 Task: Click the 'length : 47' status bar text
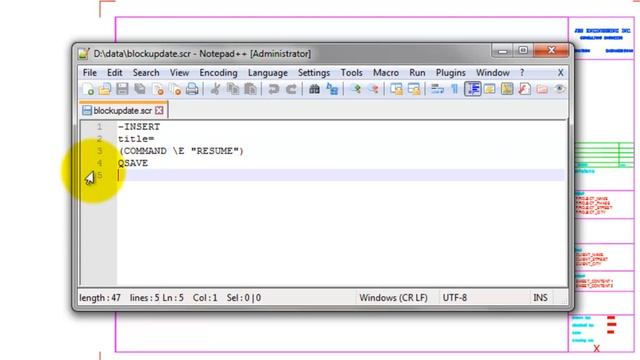coord(100,298)
